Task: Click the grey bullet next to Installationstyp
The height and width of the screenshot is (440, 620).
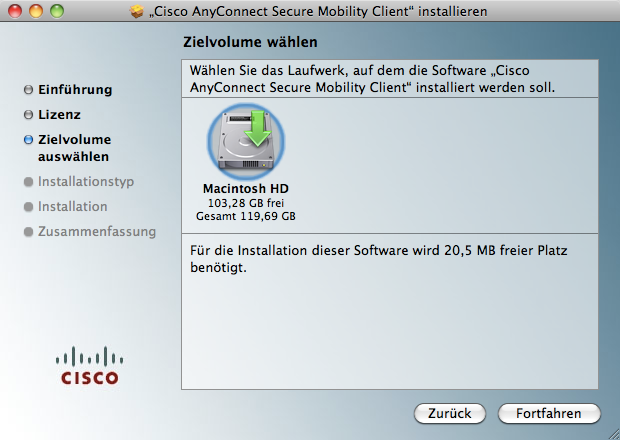Action: pyautogui.click(x=28, y=183)
